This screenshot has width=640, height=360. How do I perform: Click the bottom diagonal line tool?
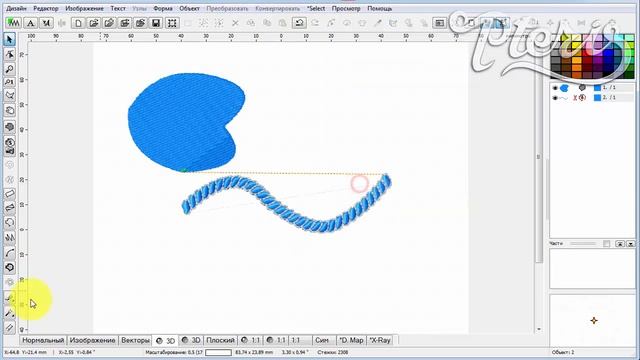click(9, 327)
